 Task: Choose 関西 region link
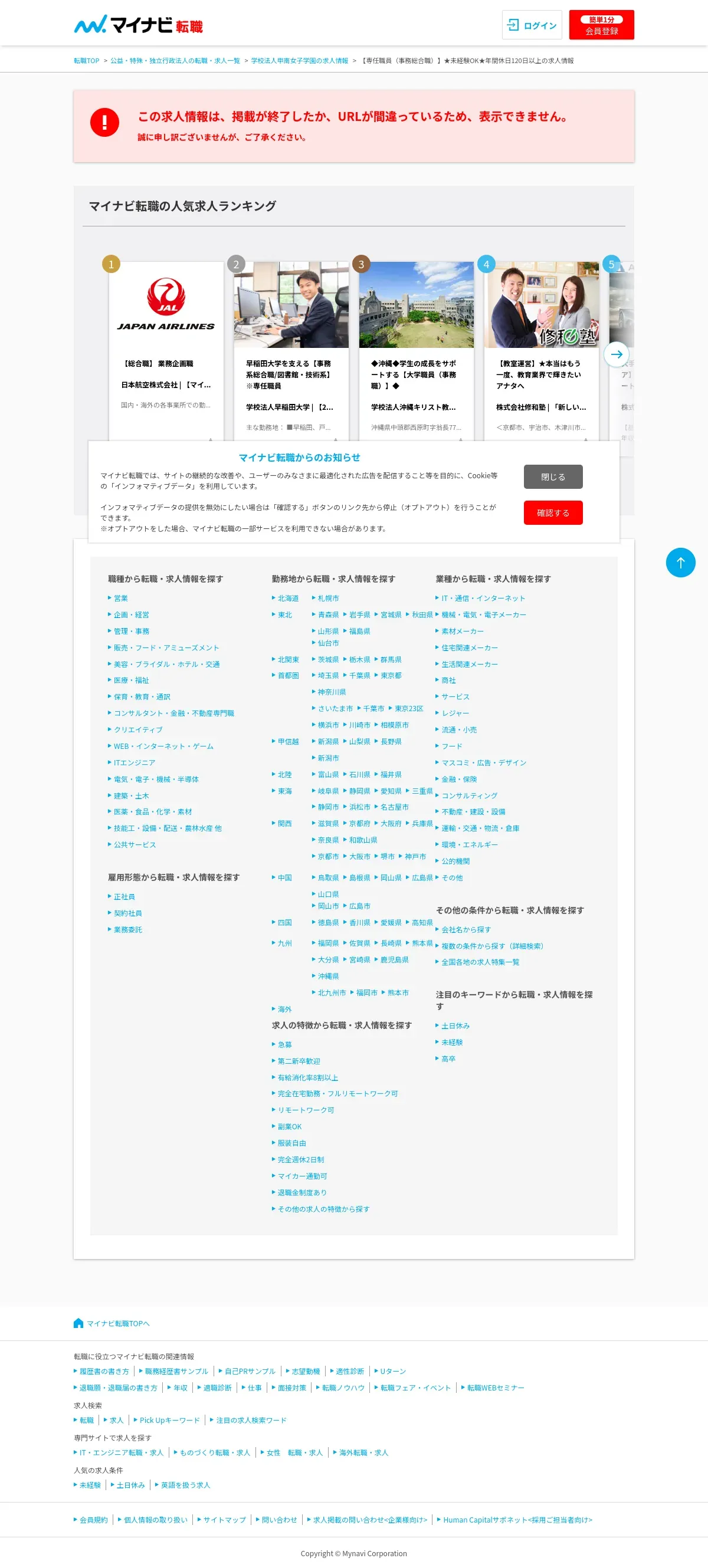coord(284,824)
